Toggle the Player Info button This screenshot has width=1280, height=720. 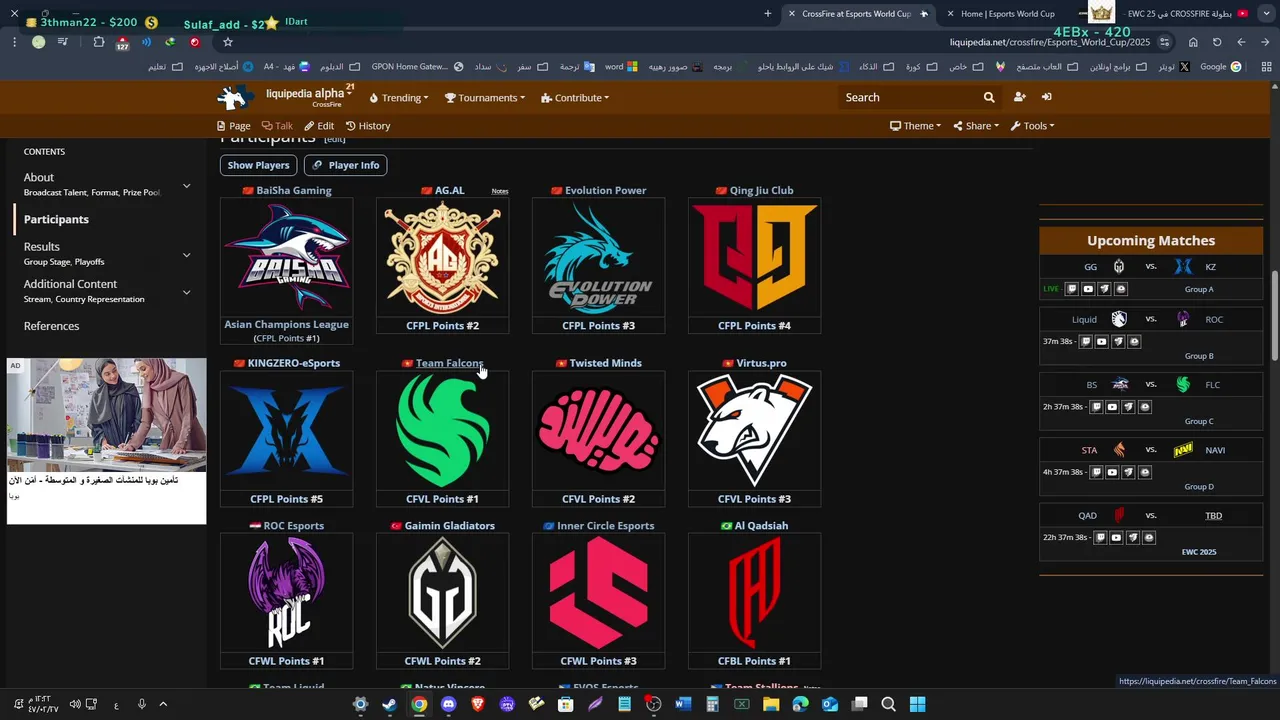click(x=345, y=165)
